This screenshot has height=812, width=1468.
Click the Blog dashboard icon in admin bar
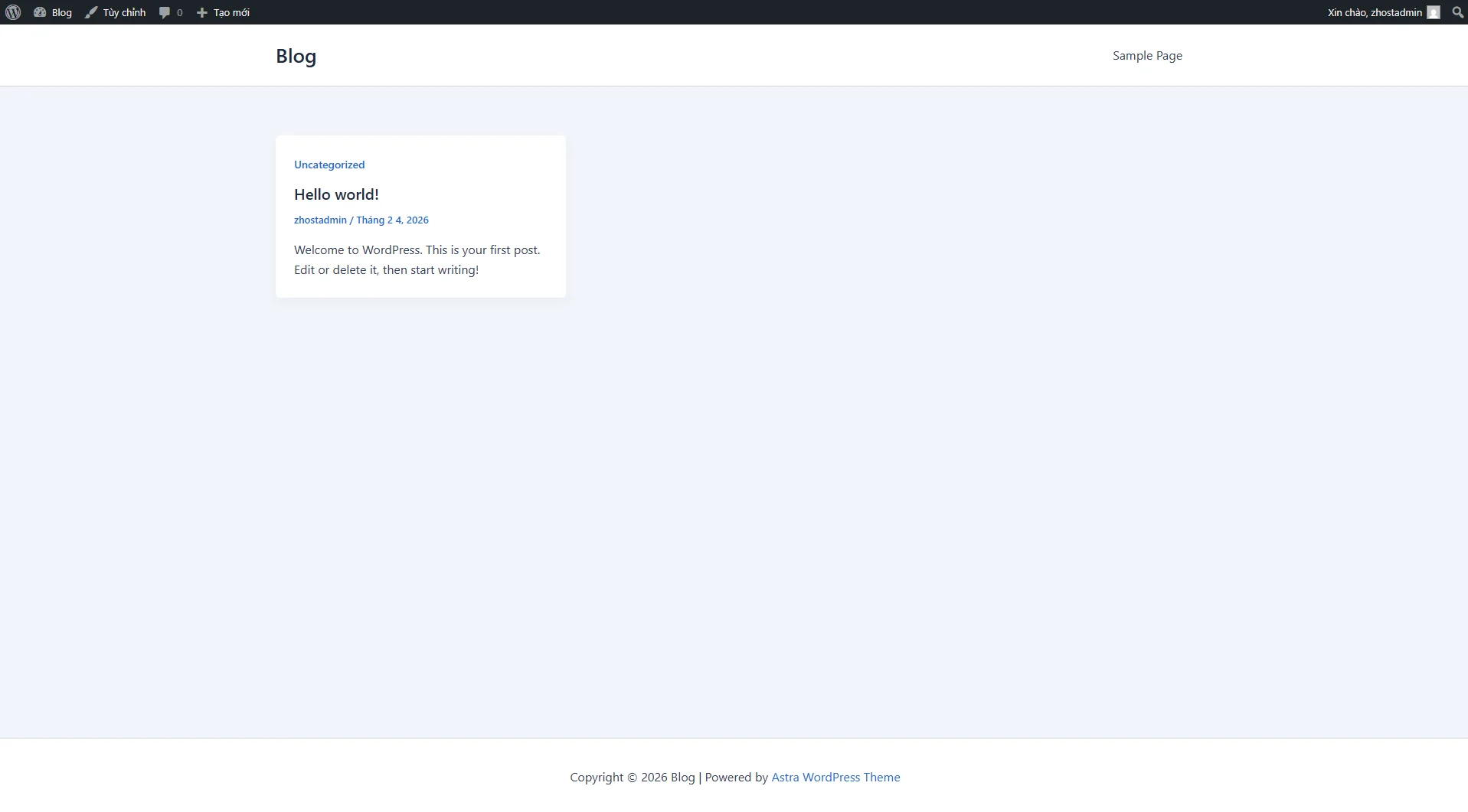(40, 12)
